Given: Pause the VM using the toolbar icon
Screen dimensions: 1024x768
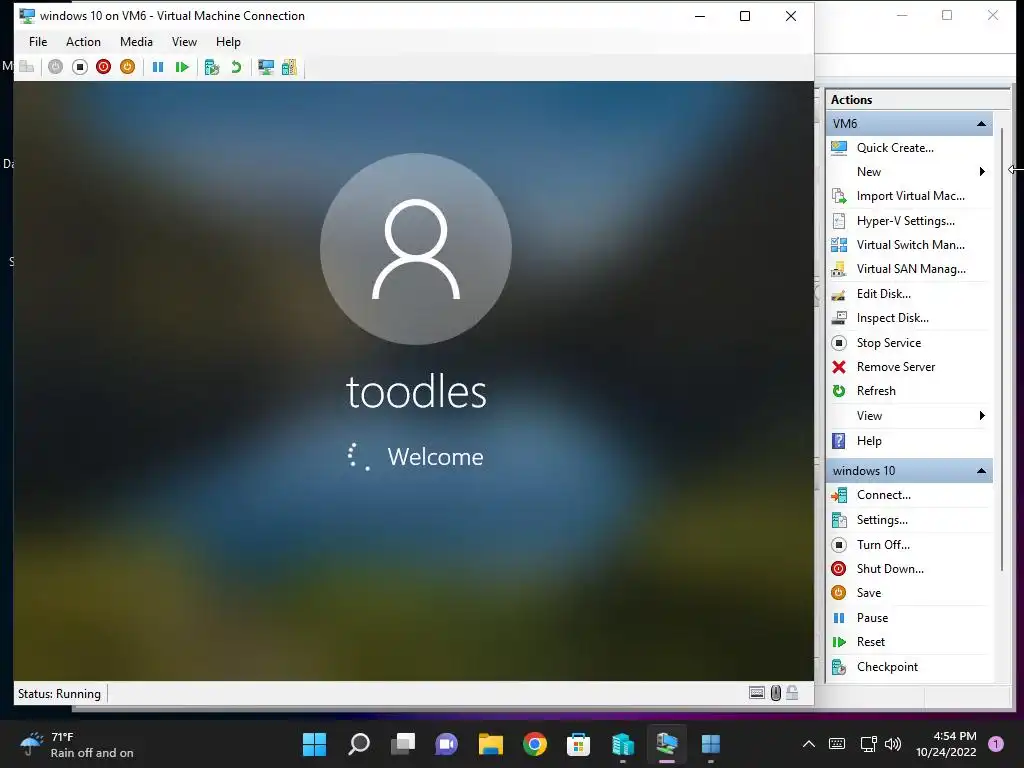Looking at the screenshot, I should coord(157,67).
